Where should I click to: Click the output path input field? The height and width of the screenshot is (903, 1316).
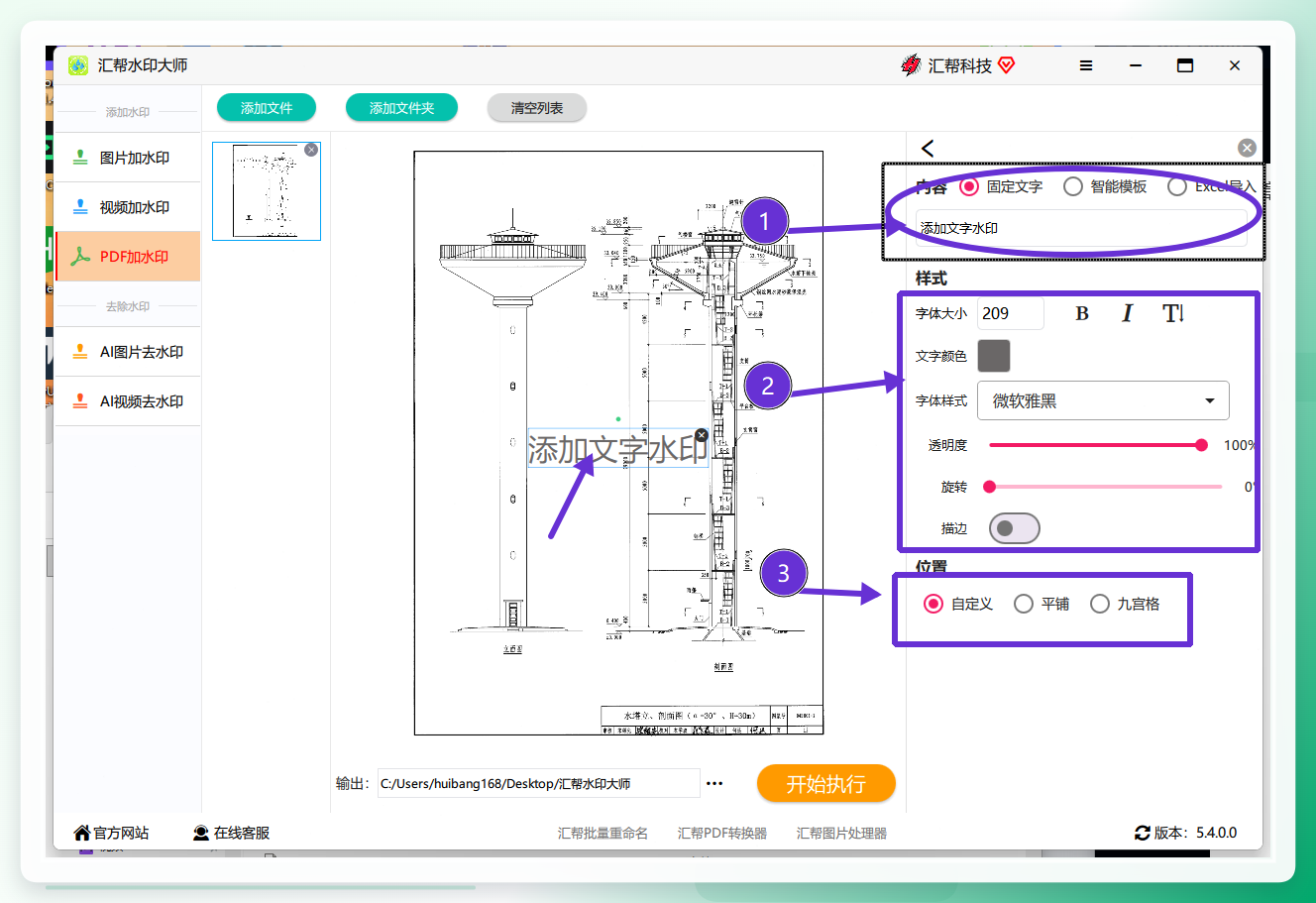click(539, 783)
